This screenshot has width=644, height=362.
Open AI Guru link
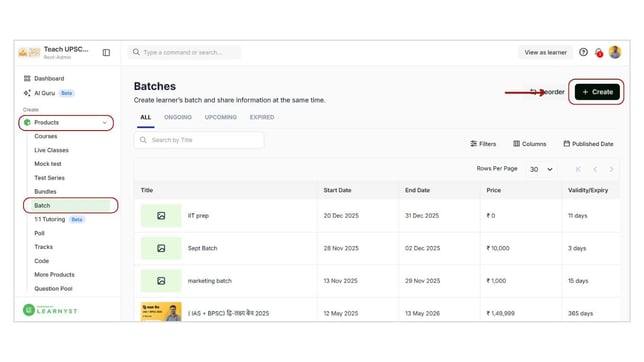pyautogui.click(x=44, y=93)
